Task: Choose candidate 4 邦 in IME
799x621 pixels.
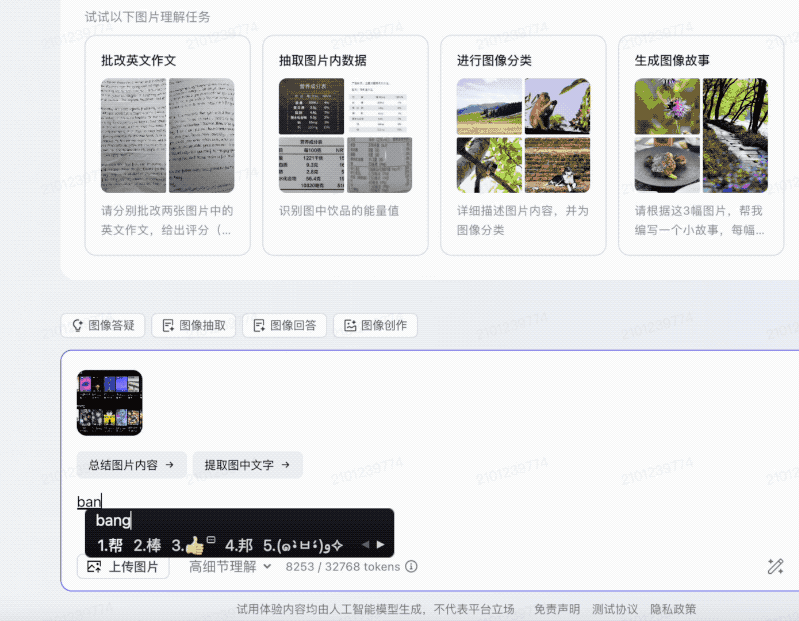Action: (239, 546)
